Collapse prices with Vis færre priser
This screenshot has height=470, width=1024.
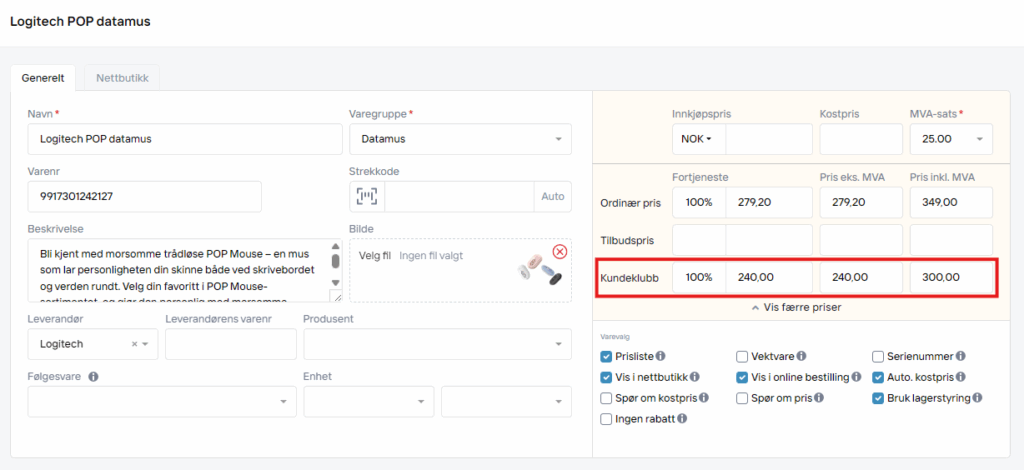tap(795, 307)
